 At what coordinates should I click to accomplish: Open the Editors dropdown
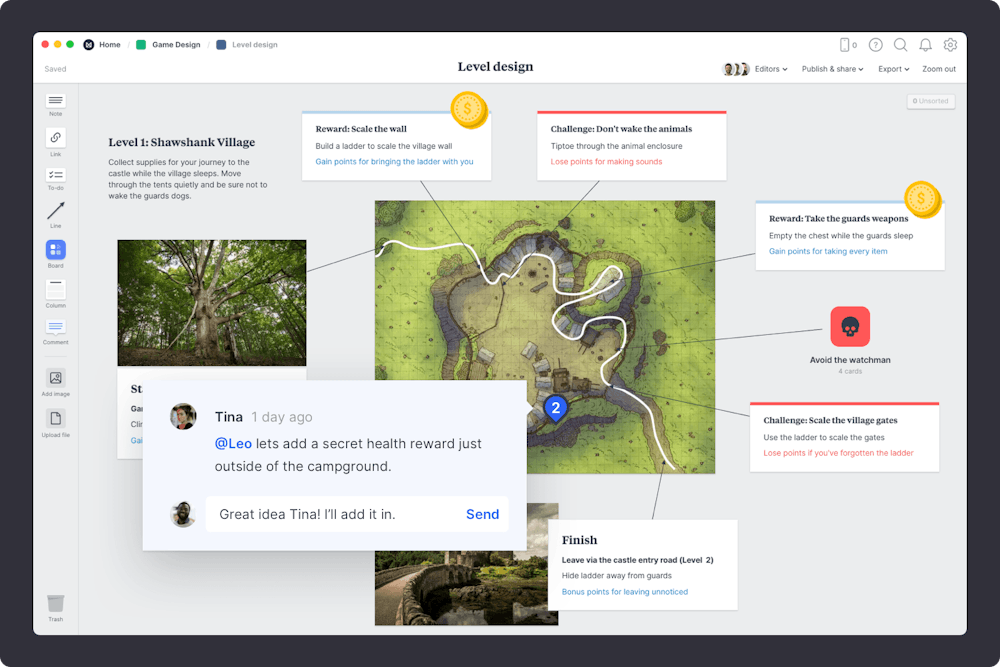[x=766, y=69]
